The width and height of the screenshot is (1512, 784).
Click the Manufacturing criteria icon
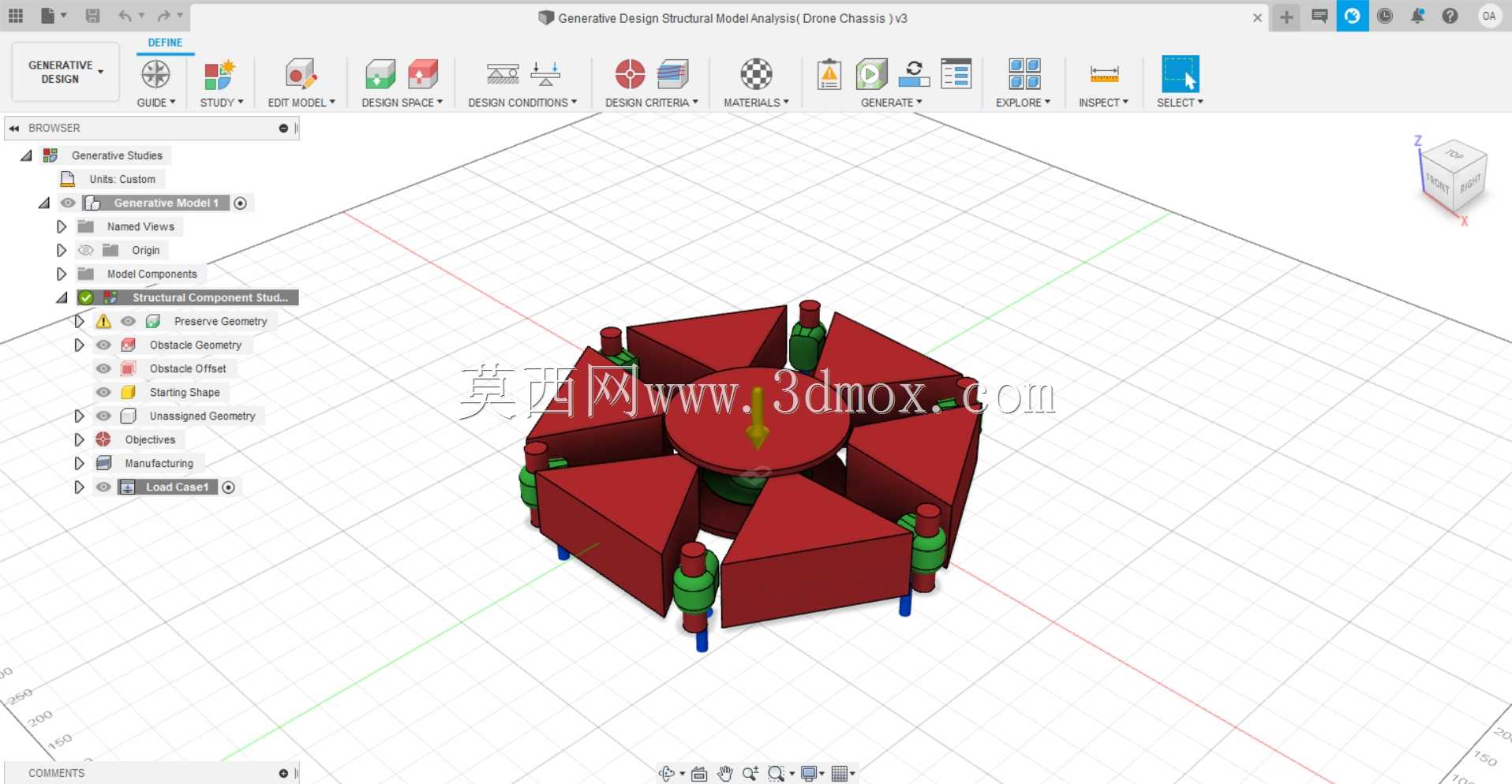pos(672,74)
